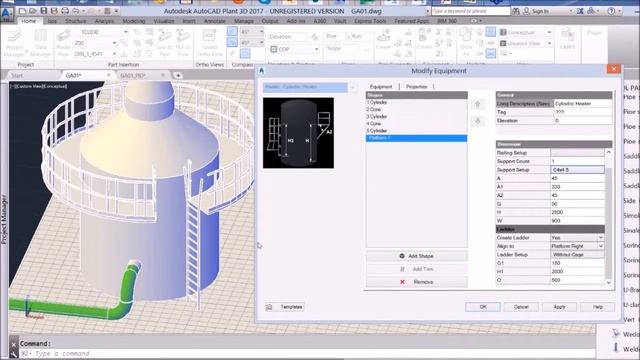The height and width of the screenshot is (360, 640).
Task: Click the Remove button with red X
Action: tap(416, 282)
